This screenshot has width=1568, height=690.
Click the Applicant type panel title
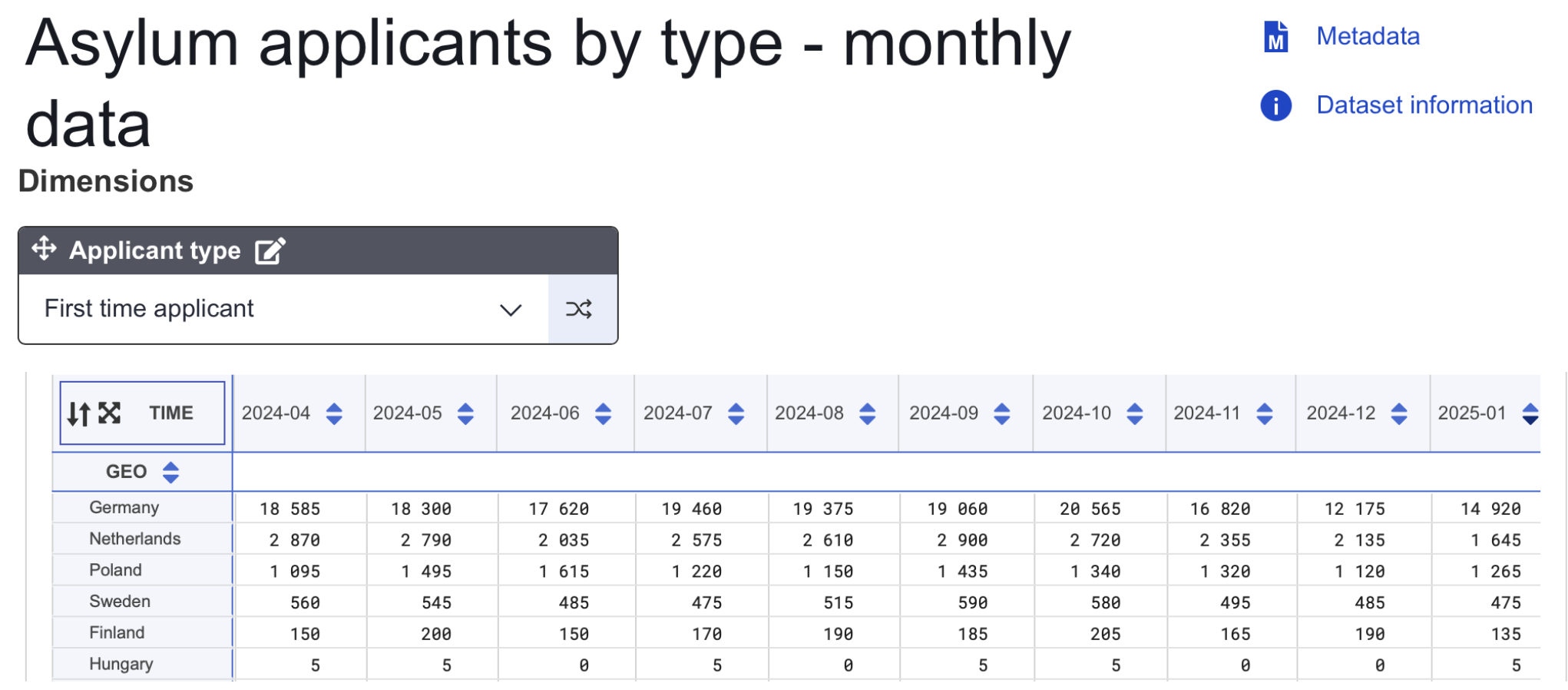pyautogui.click(x=155, y=250)
